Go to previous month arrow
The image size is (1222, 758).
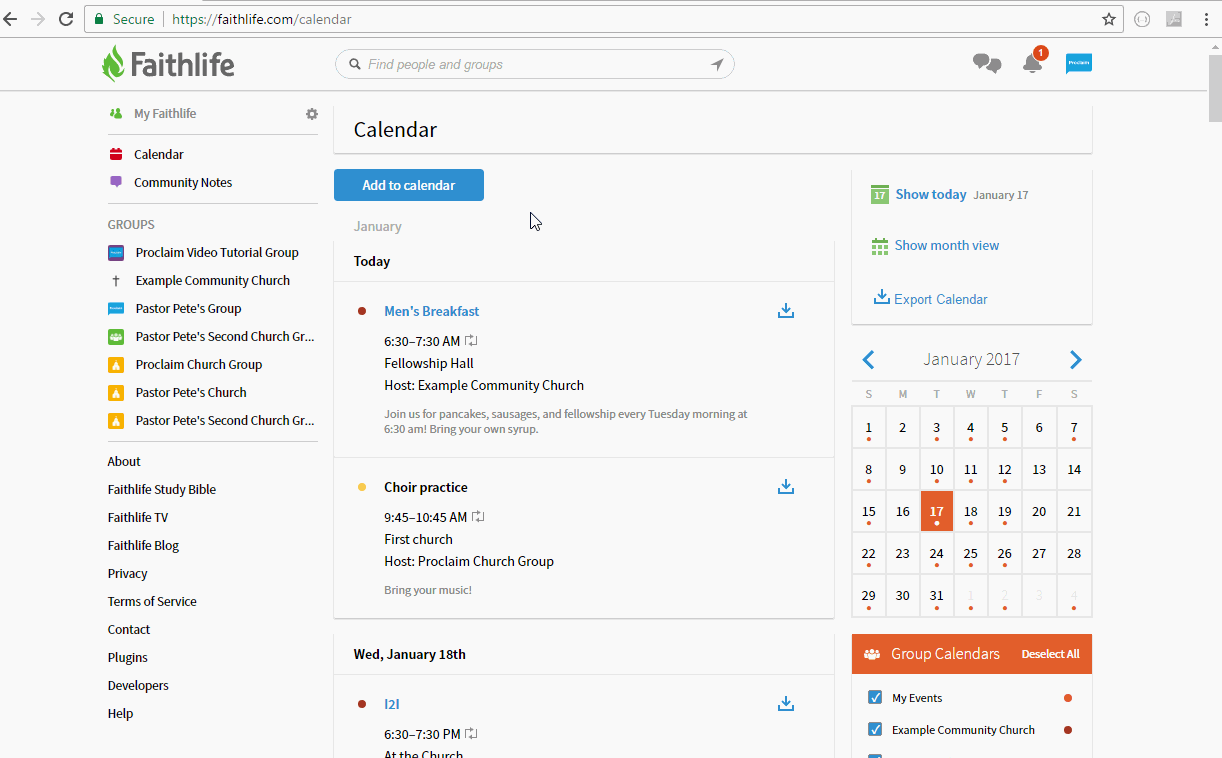[x=868, y=360]
